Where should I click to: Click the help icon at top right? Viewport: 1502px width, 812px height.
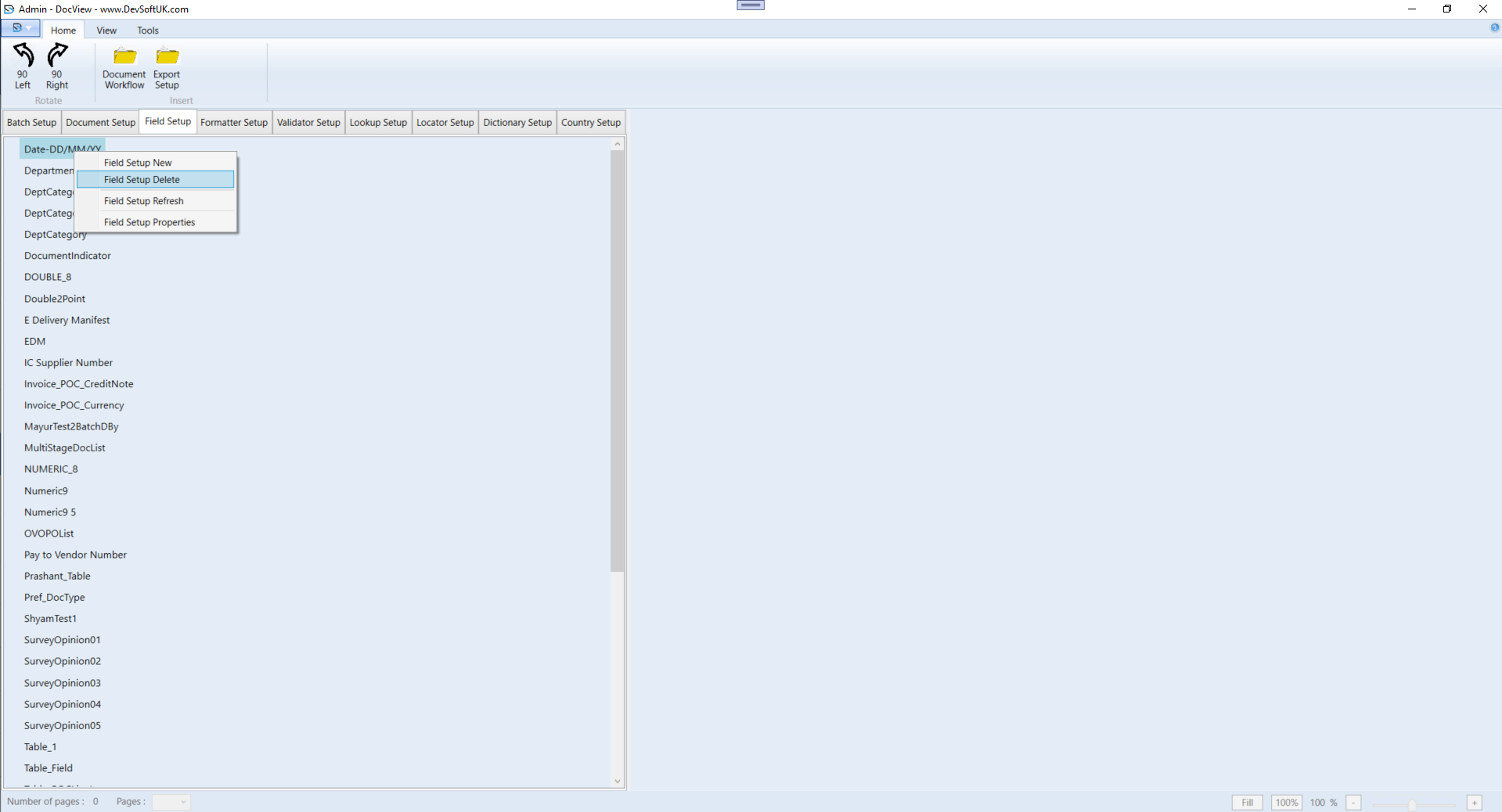point(1494,27)
